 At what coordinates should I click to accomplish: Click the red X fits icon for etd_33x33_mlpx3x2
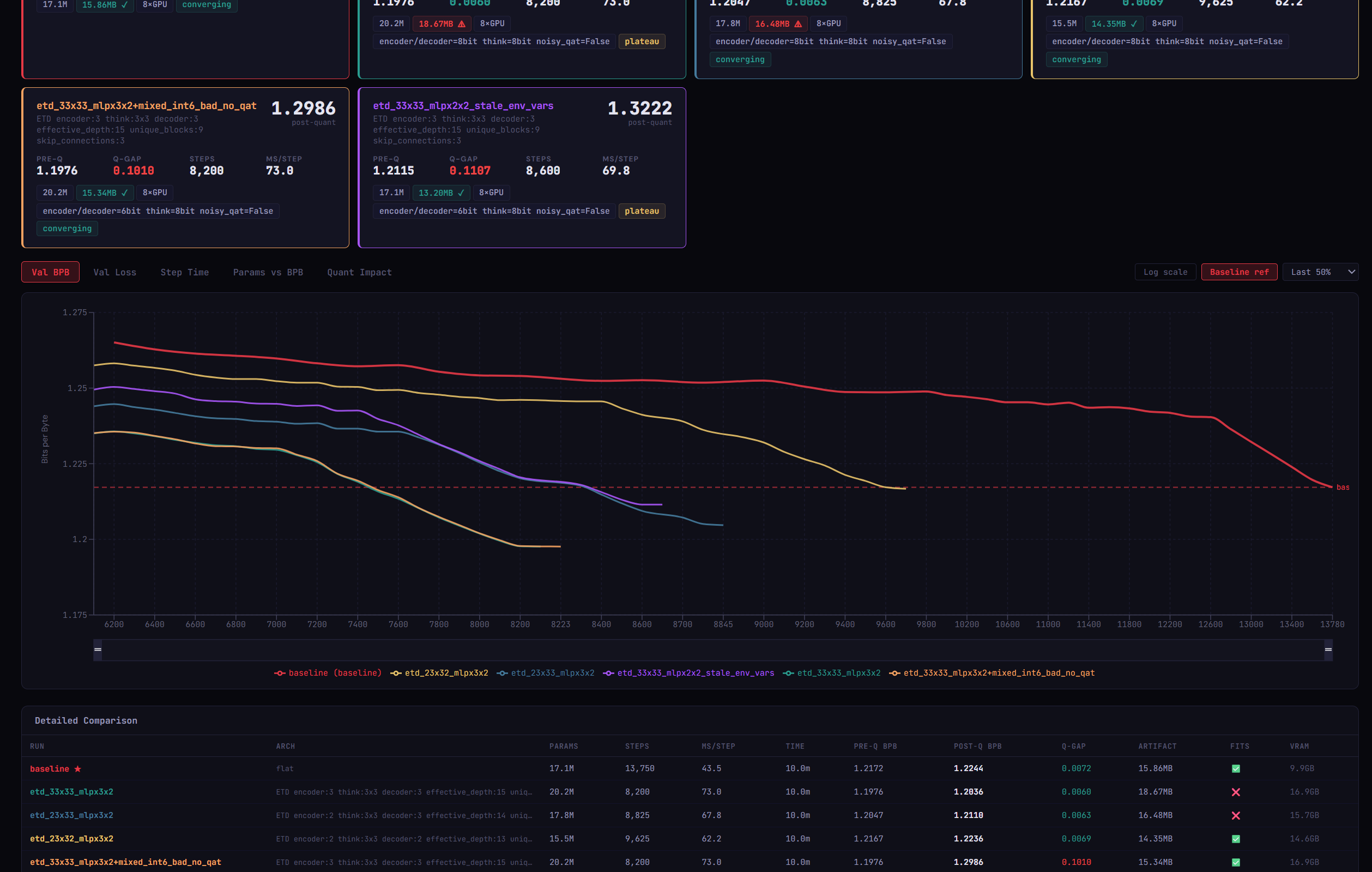(1235, 792)
